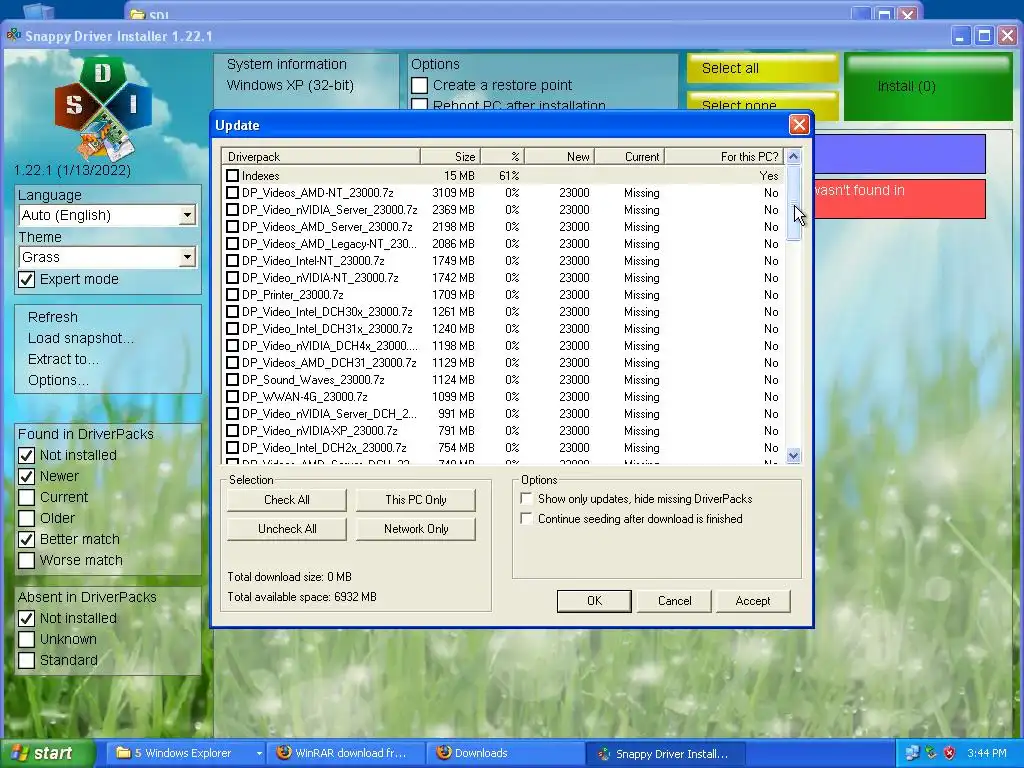Toggle Better match filter checkbox
1024x768 pixels.
click(x=26, y=539)
